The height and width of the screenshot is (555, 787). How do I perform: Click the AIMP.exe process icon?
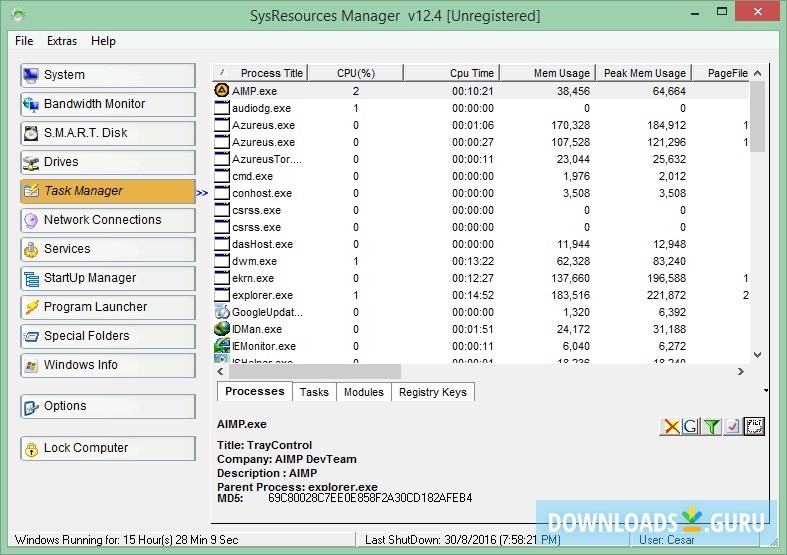point(221,90)
